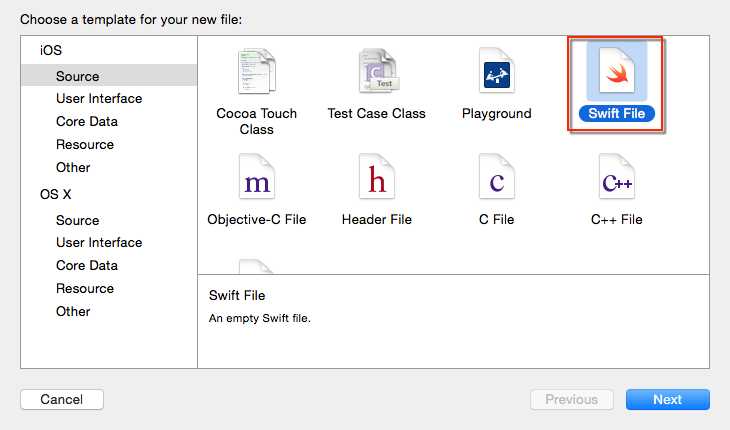Click the 'Header File' label text

coord(377,219)
